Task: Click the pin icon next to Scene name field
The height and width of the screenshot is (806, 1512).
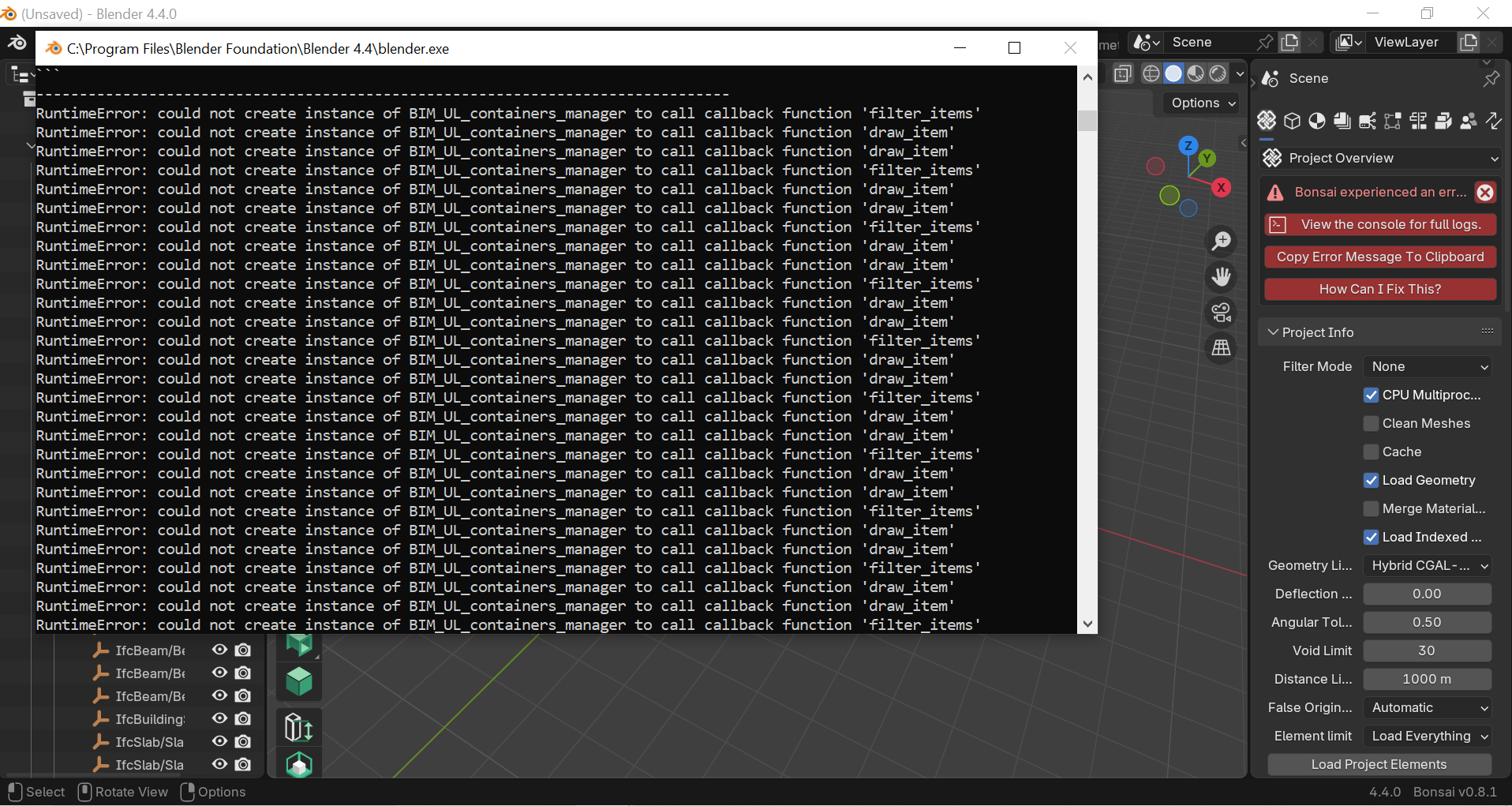Action: point(1264,42)
